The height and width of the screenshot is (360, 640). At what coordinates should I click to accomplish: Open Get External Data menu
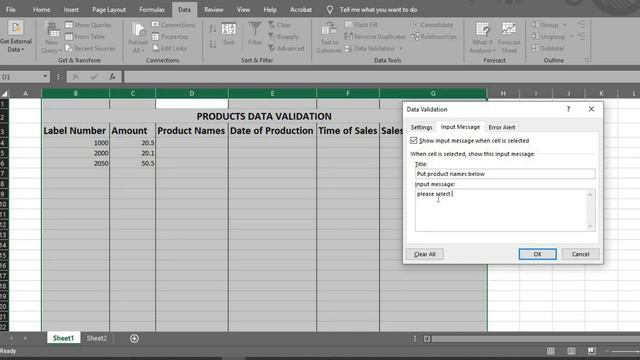[x=16, y=37]
